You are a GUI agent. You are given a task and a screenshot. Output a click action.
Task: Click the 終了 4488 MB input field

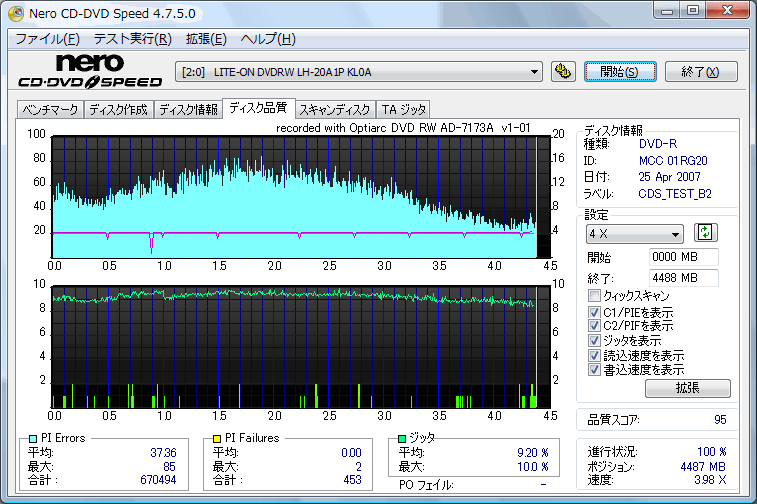(x=684, y=278)
